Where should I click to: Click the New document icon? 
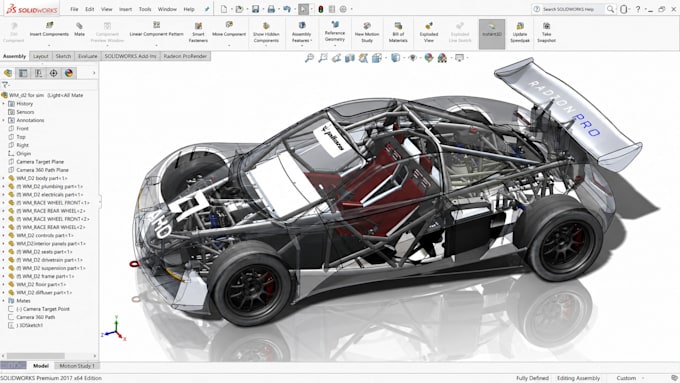[224, 9]
